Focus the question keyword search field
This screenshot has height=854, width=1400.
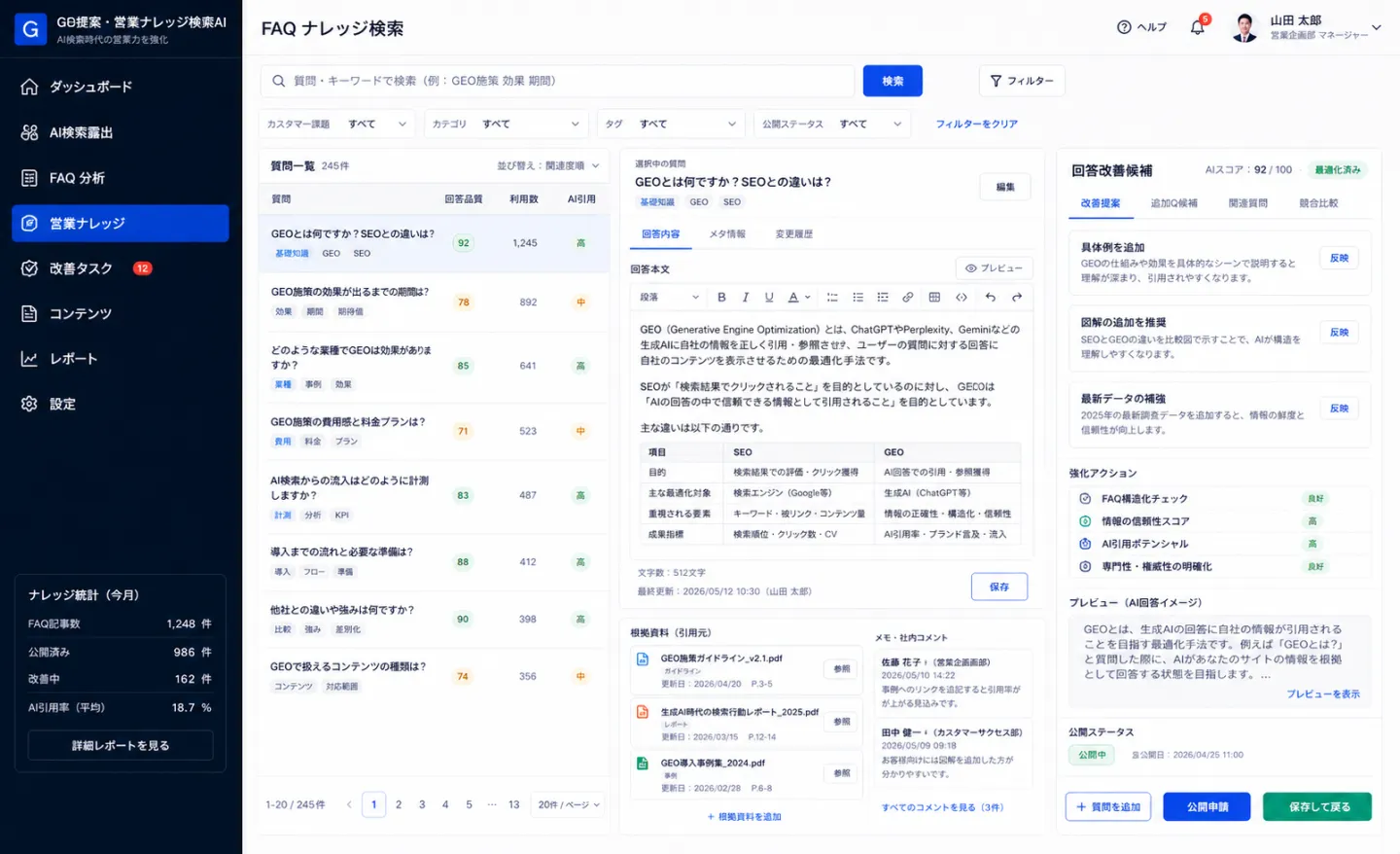point(557,81)
